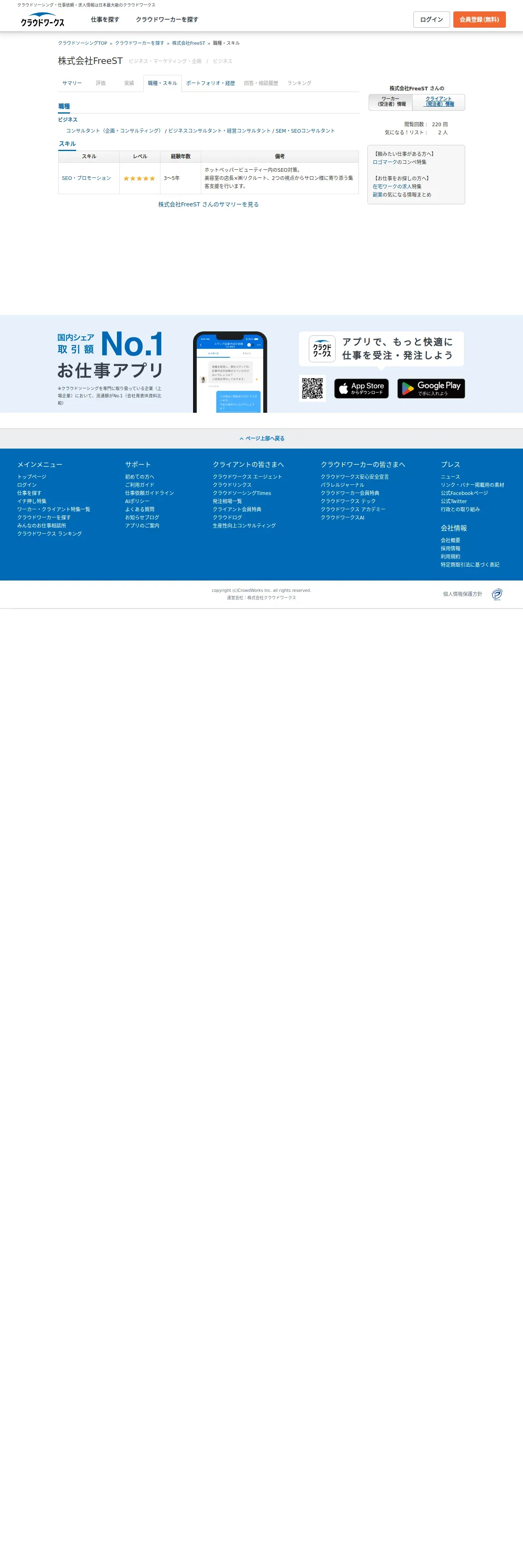This screenshot has width=523, height=1568.
Task: Click footer よくある質問 link
Action: click(x=139, y=510)
